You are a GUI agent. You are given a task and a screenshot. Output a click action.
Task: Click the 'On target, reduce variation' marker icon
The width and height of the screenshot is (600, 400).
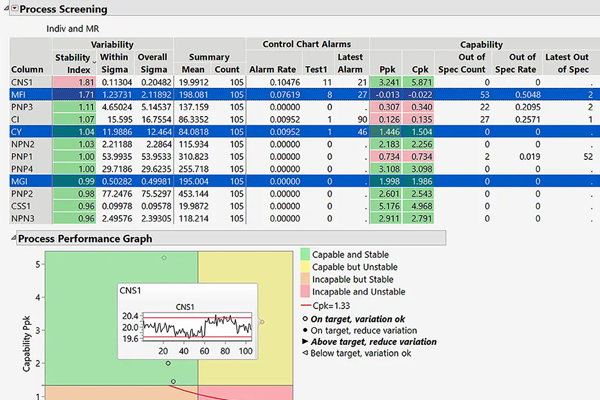tap(304, 329)
